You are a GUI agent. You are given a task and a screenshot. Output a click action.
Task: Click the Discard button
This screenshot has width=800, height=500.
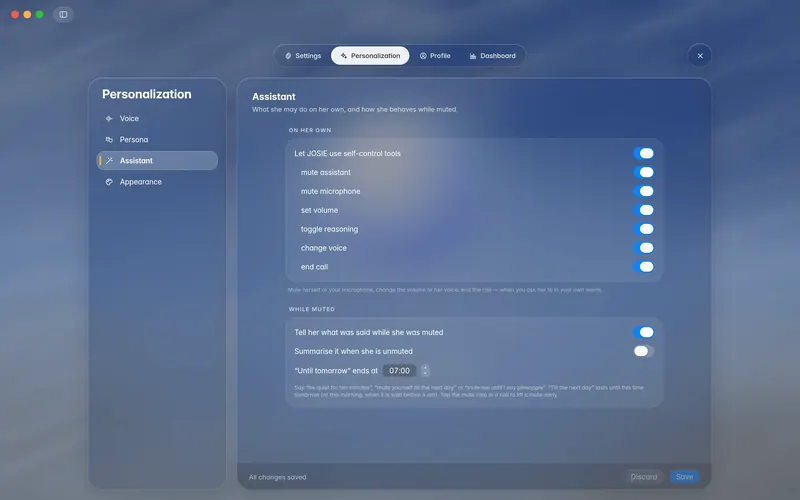(644, 477)
